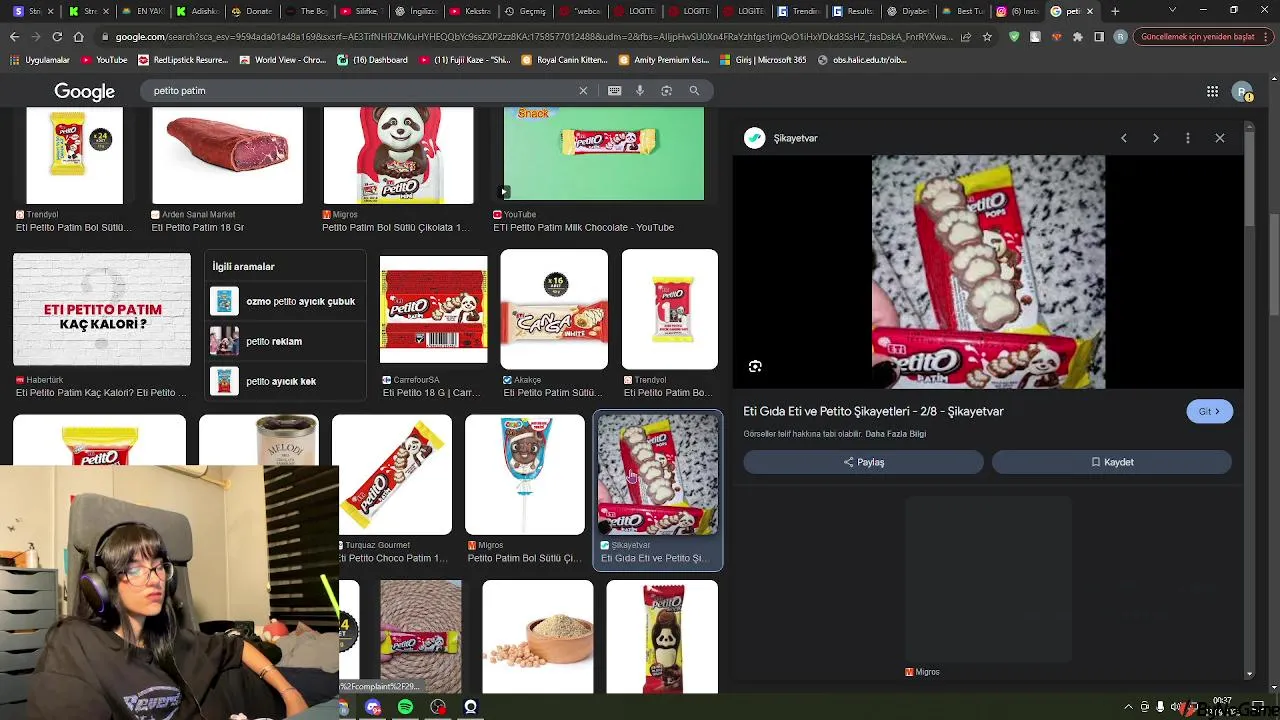Open the Giriş Microsoft 365 bookmark
Viewport: 1280px width, 720px height.
(x=762, y=60)
